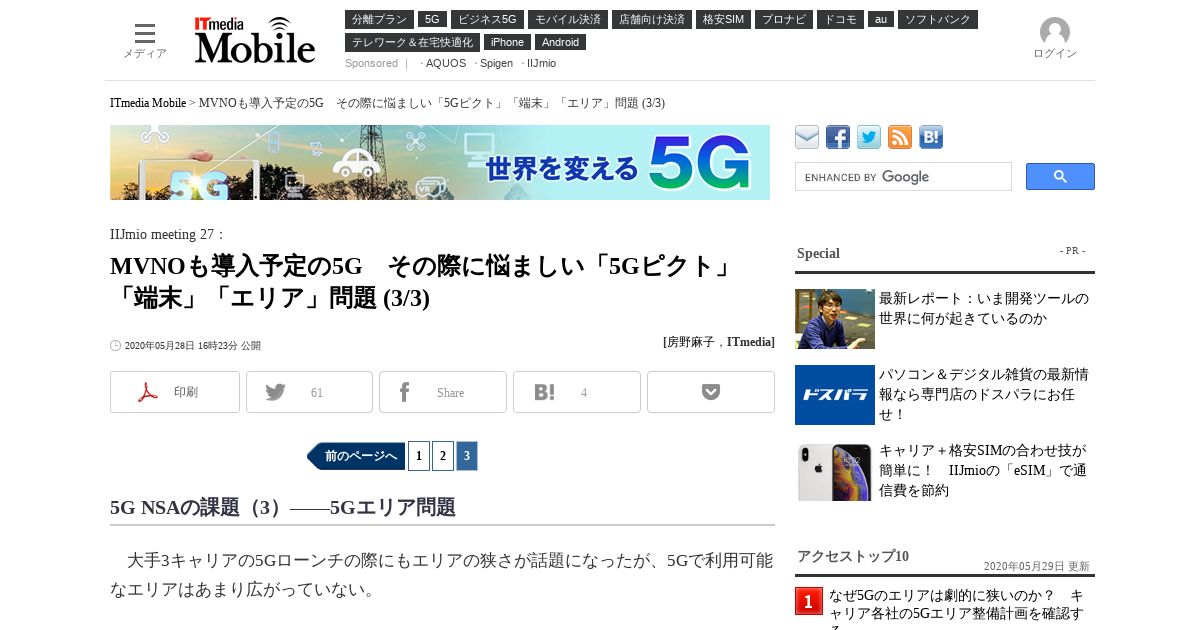The image size is (1200, 630).
Task: Share via the email envelope icon
Action: click(807, 137)
